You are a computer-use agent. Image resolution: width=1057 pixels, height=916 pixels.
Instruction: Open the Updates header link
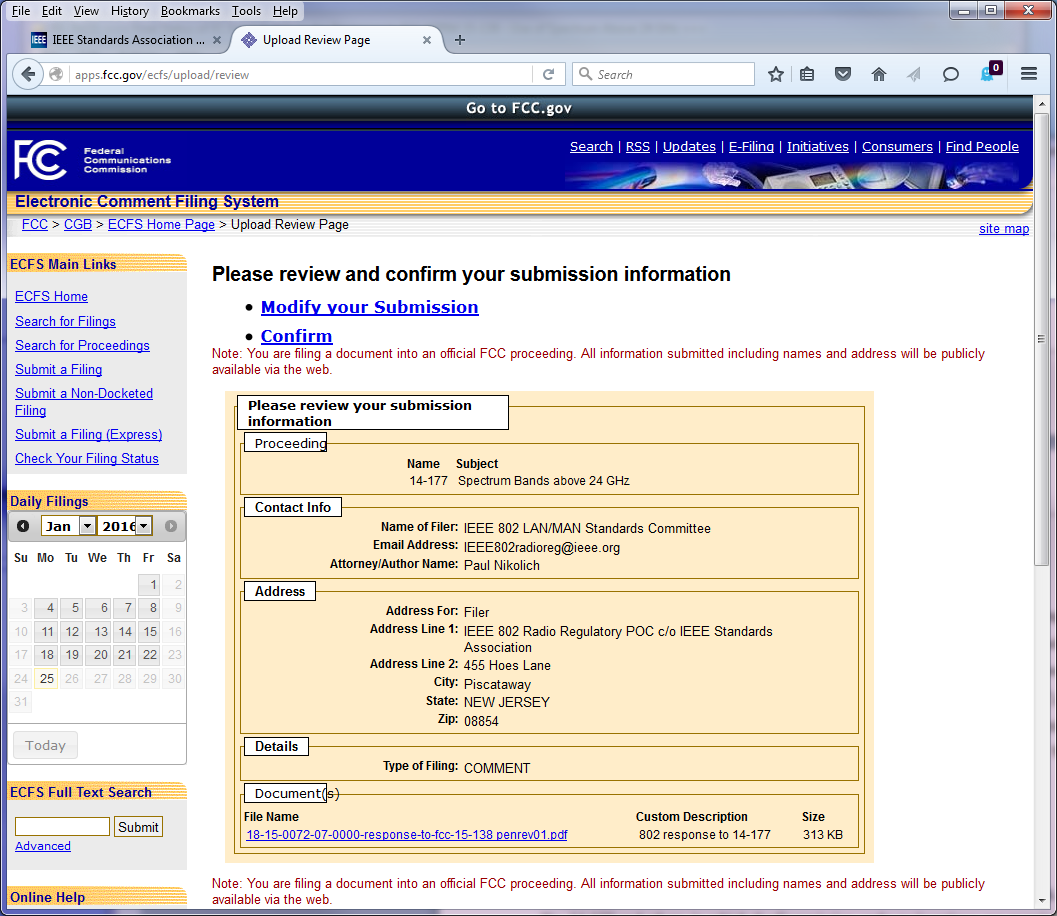point(689,146)
